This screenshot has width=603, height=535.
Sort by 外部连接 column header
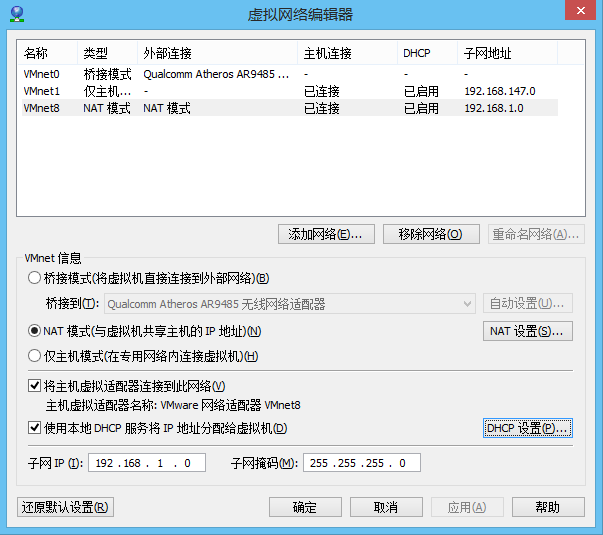[217, 53]
